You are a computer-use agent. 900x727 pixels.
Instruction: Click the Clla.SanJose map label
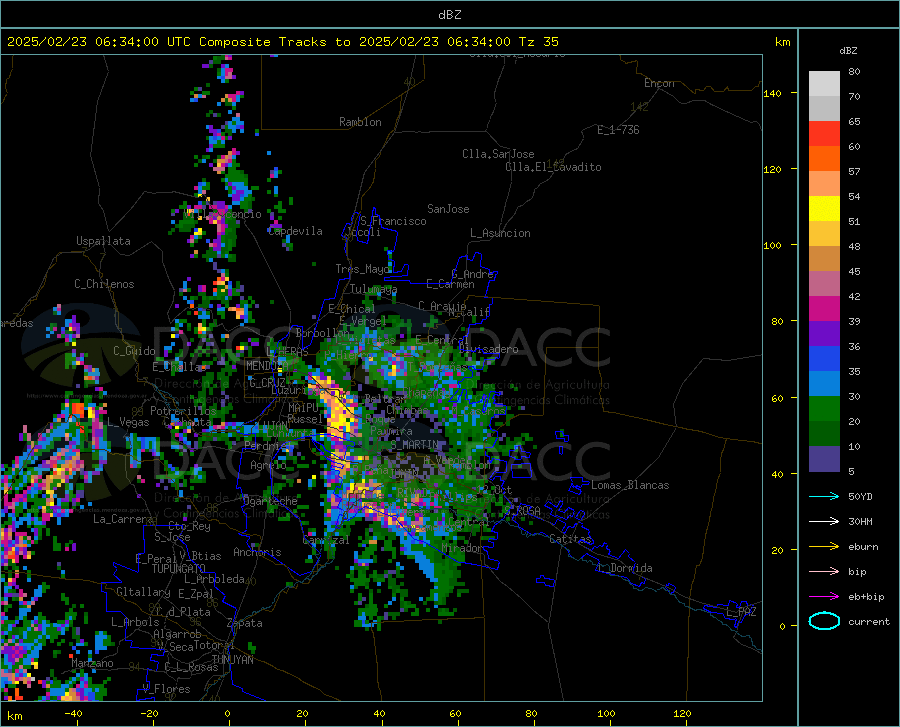pyautogui.click(x=498, y=154)
